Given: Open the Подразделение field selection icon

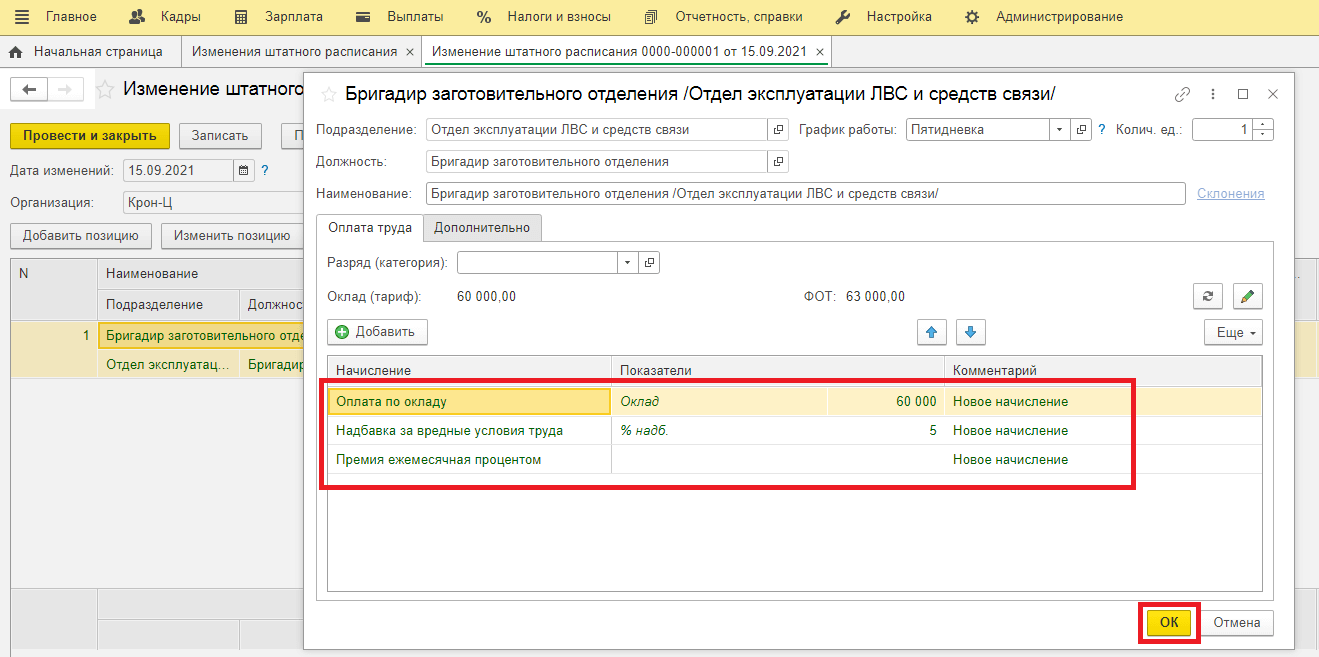Looking at the screenshot, I should click(778, 130).
